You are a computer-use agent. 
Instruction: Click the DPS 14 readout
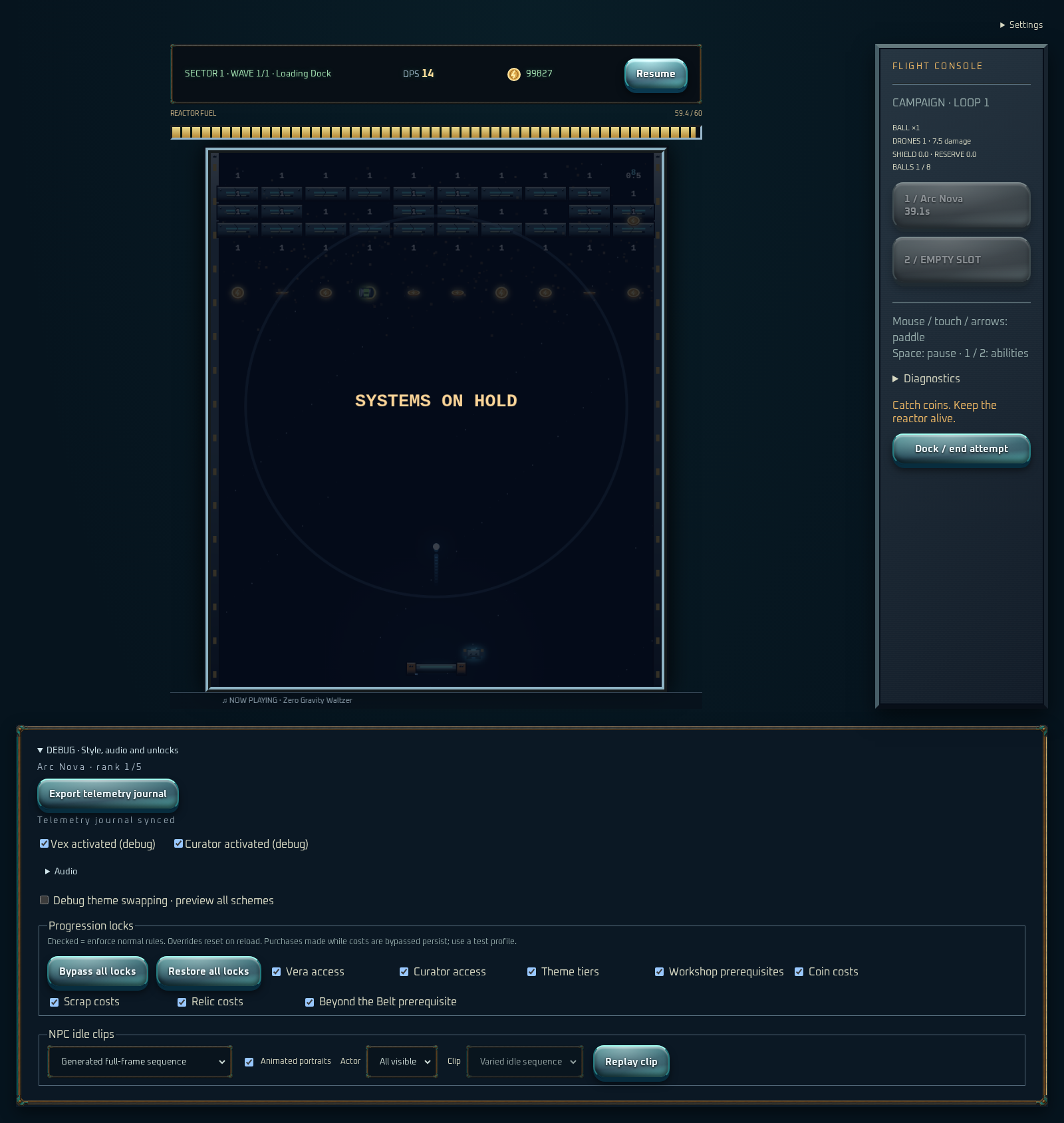point(418,74)
